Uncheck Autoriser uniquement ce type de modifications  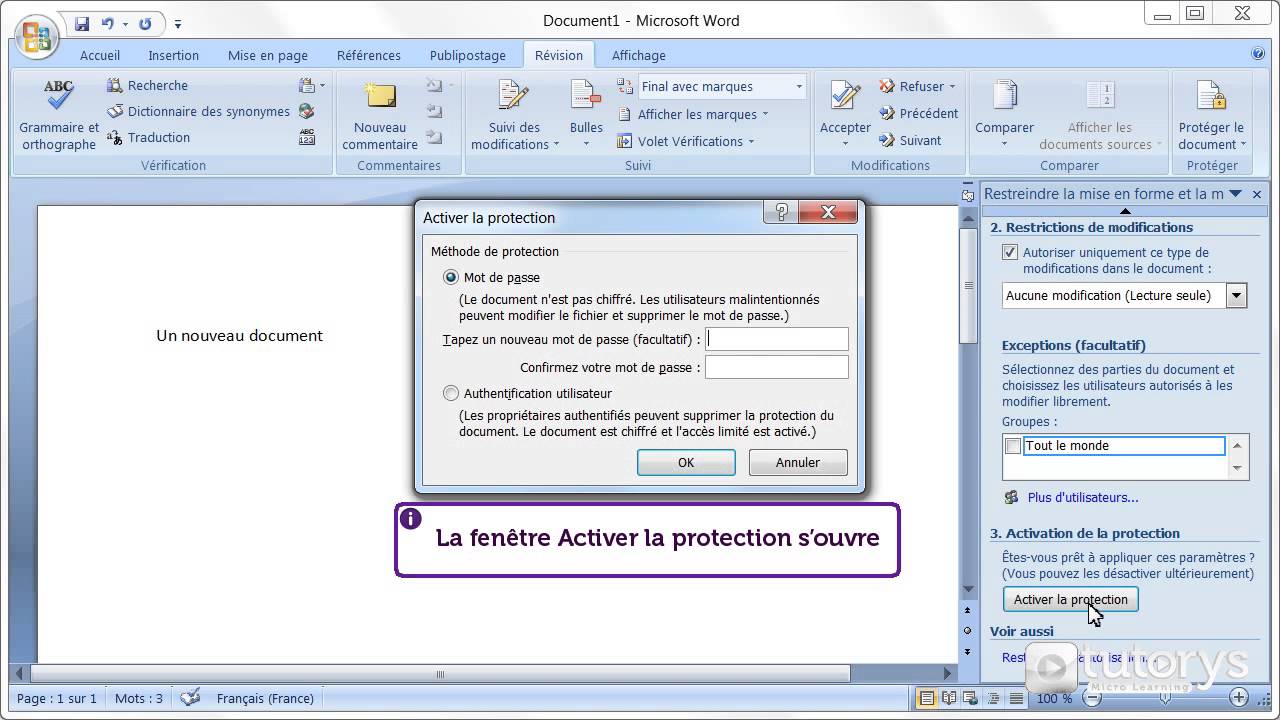(x=1011, y=253)
